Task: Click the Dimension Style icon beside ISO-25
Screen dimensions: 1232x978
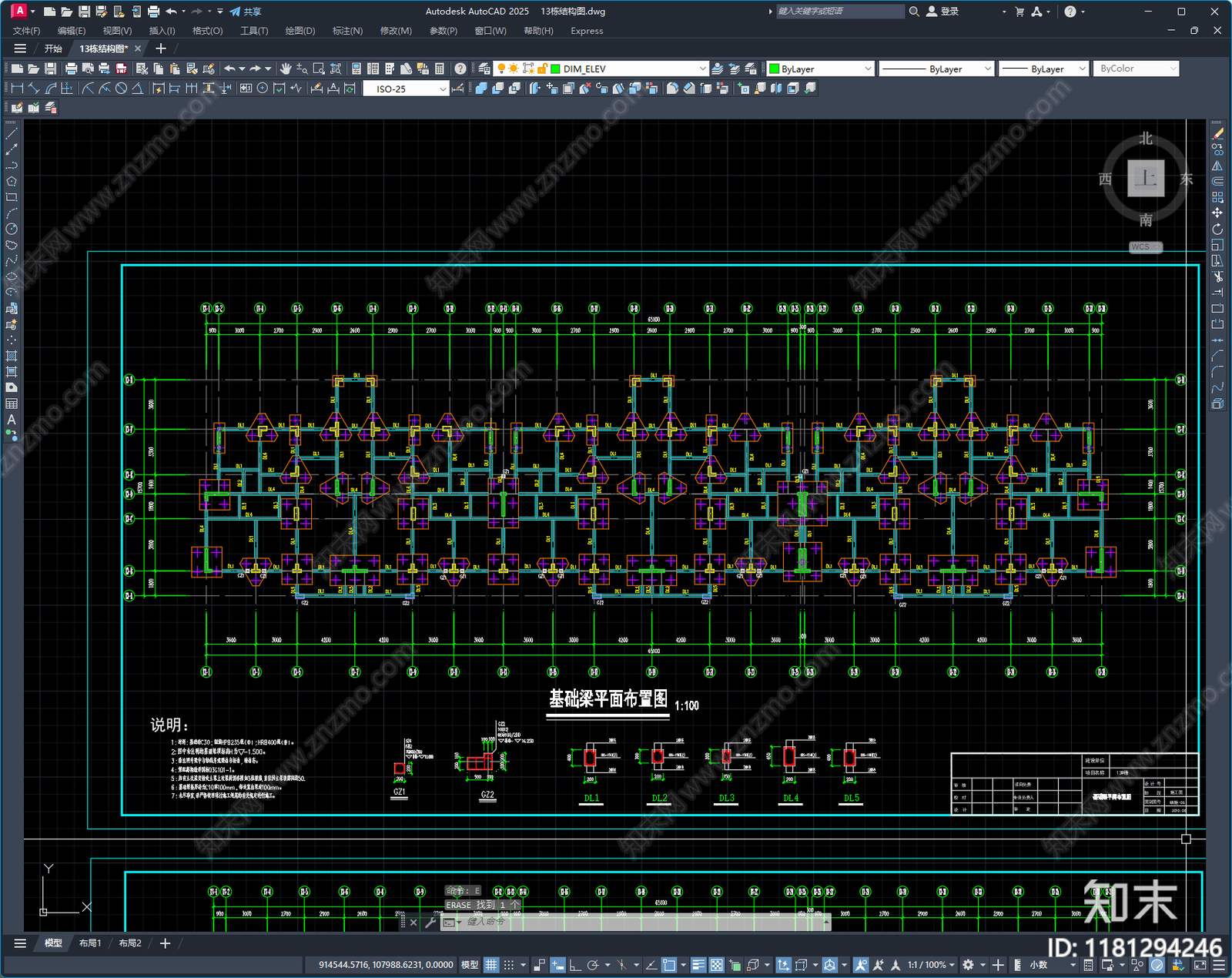Action: [458, 89]
